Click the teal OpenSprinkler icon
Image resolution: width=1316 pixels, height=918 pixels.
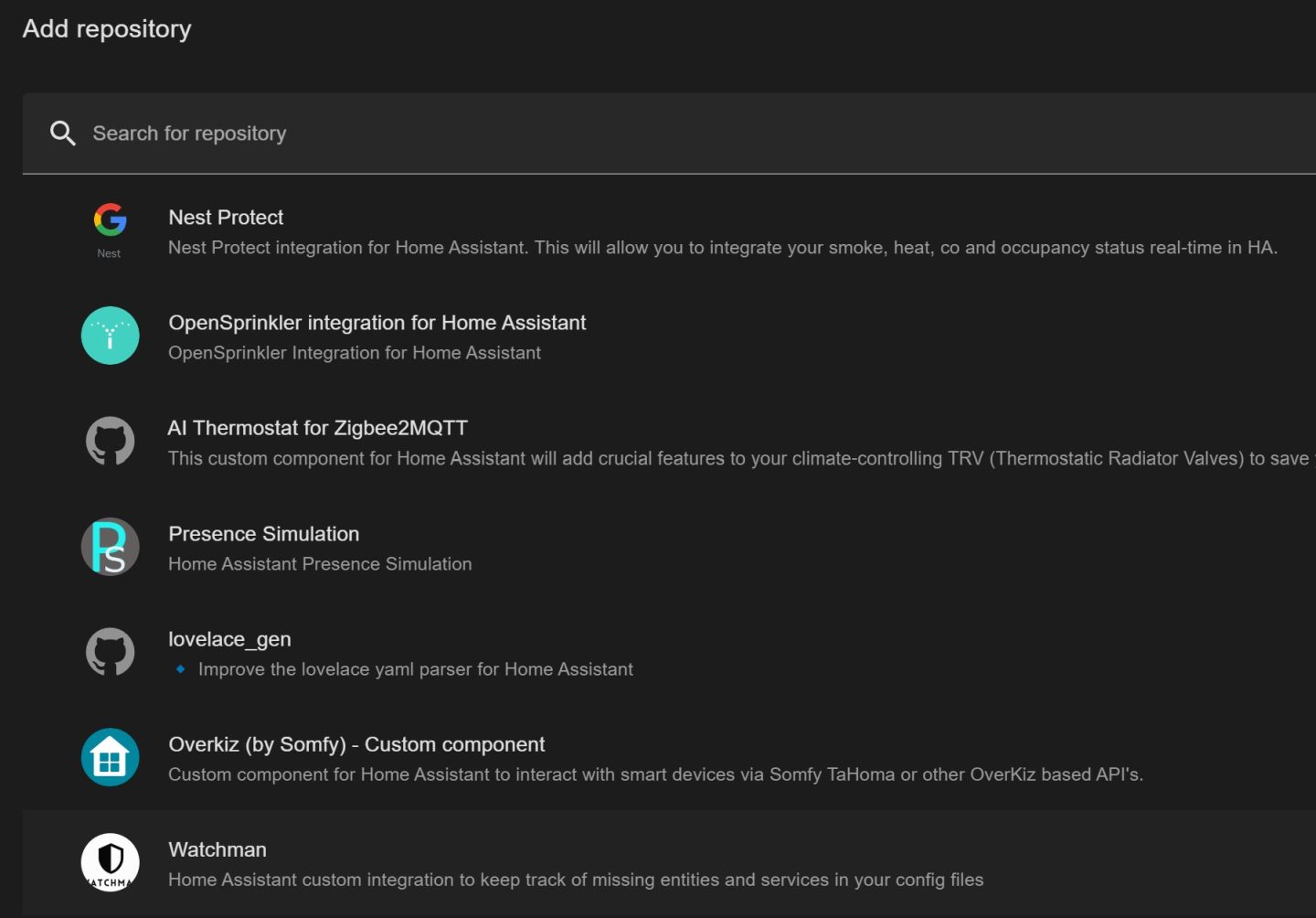click(x=110, y=336)
